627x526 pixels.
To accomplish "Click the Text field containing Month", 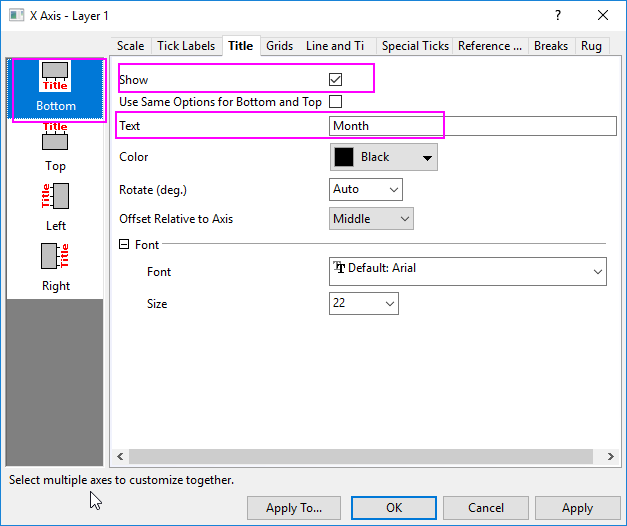I will (x=472, y=126).
